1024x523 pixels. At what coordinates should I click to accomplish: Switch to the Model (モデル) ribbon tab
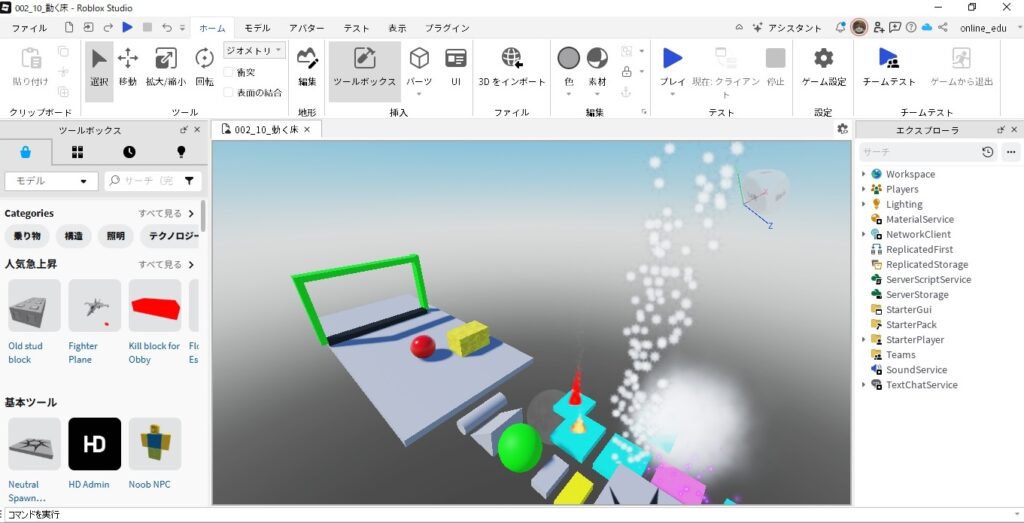click(257, 28)
